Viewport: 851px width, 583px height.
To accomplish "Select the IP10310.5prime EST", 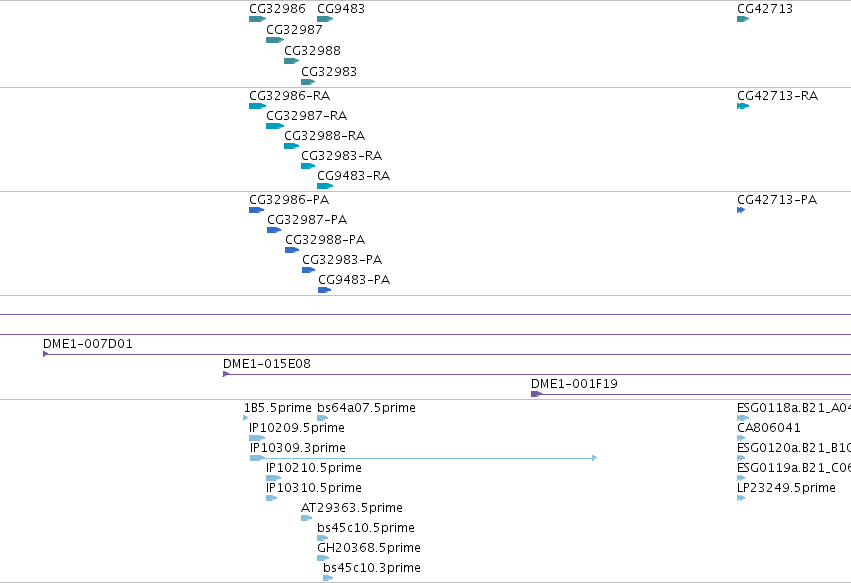I will 271,498.
